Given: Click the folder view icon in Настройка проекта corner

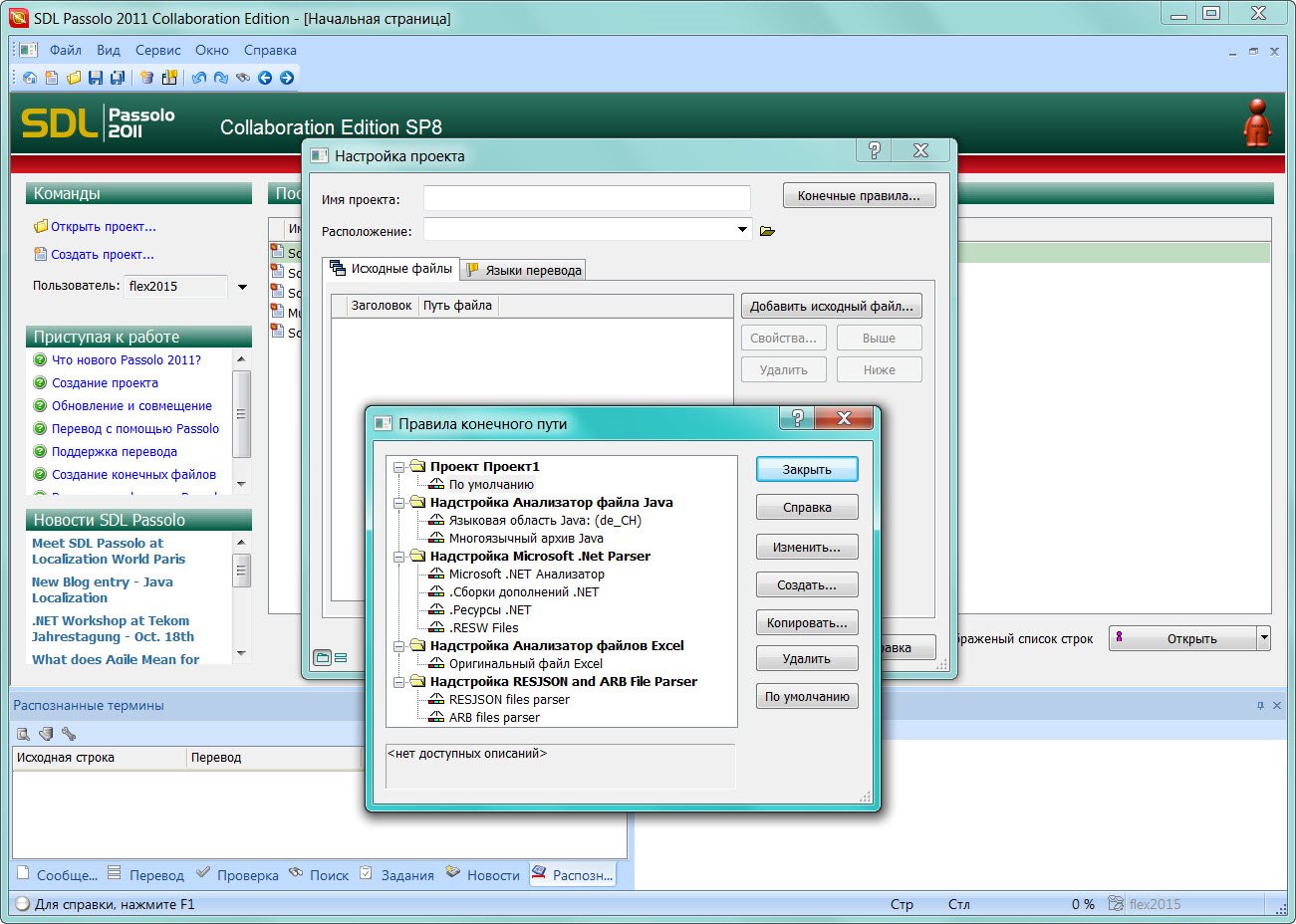Looking at the screenshot, I should point(323,657).
